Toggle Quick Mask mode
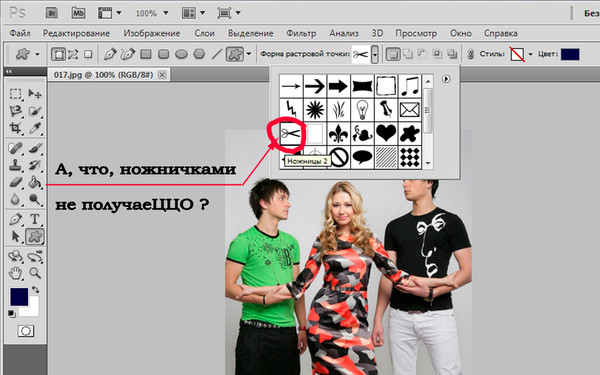This screenshot has height=375, width=600. [26, 331]
